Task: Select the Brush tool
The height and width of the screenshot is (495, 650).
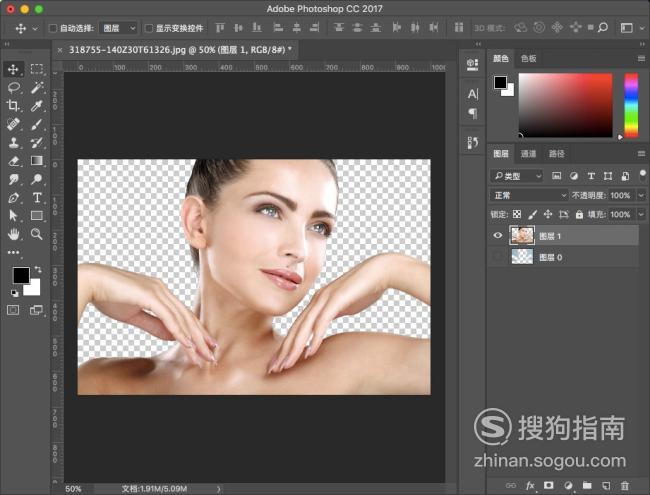Action: click(36, 124)
